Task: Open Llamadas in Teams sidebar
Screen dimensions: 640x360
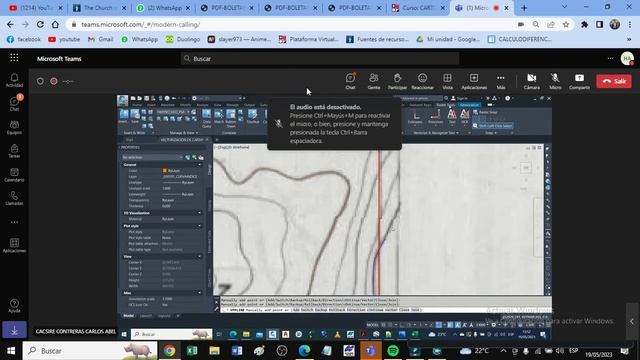Action: pyautogui.click(x=14, y=198)
